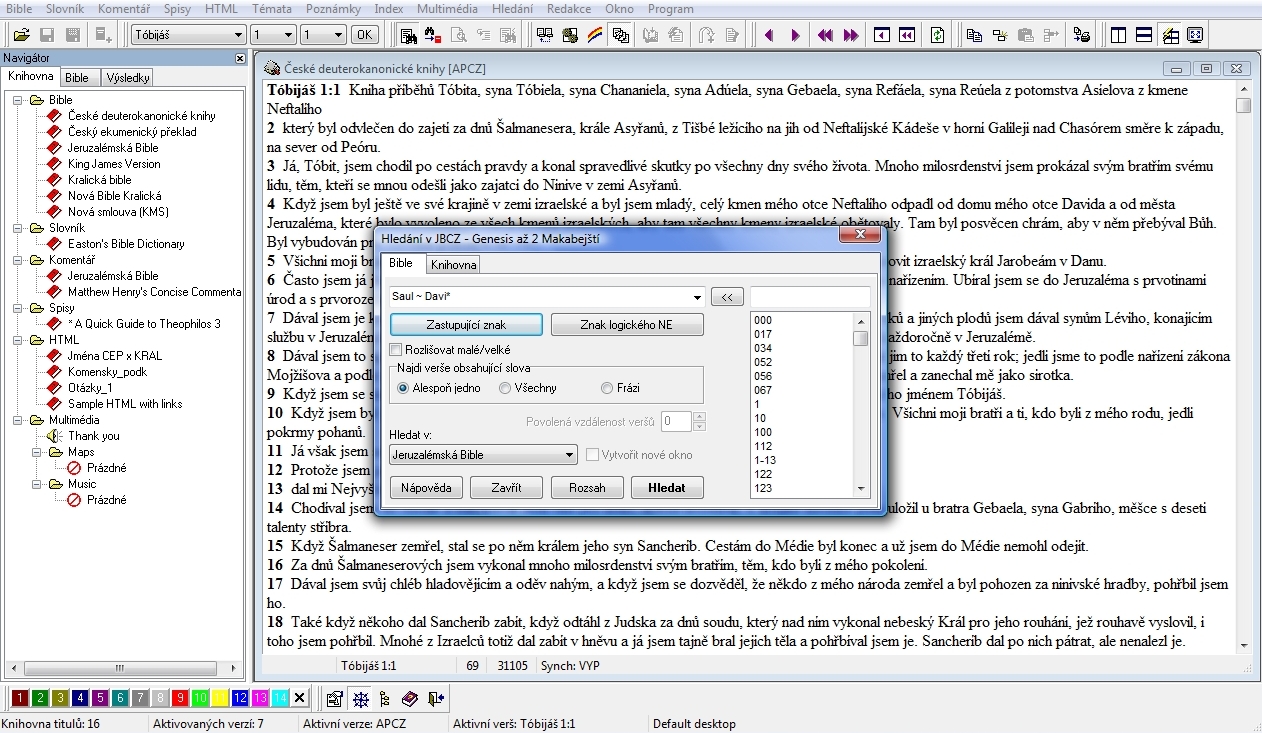Click the Zavřít button
The width and height of the screenshot is (1262, 733).
pyautogui.click(x=506, y=488)
